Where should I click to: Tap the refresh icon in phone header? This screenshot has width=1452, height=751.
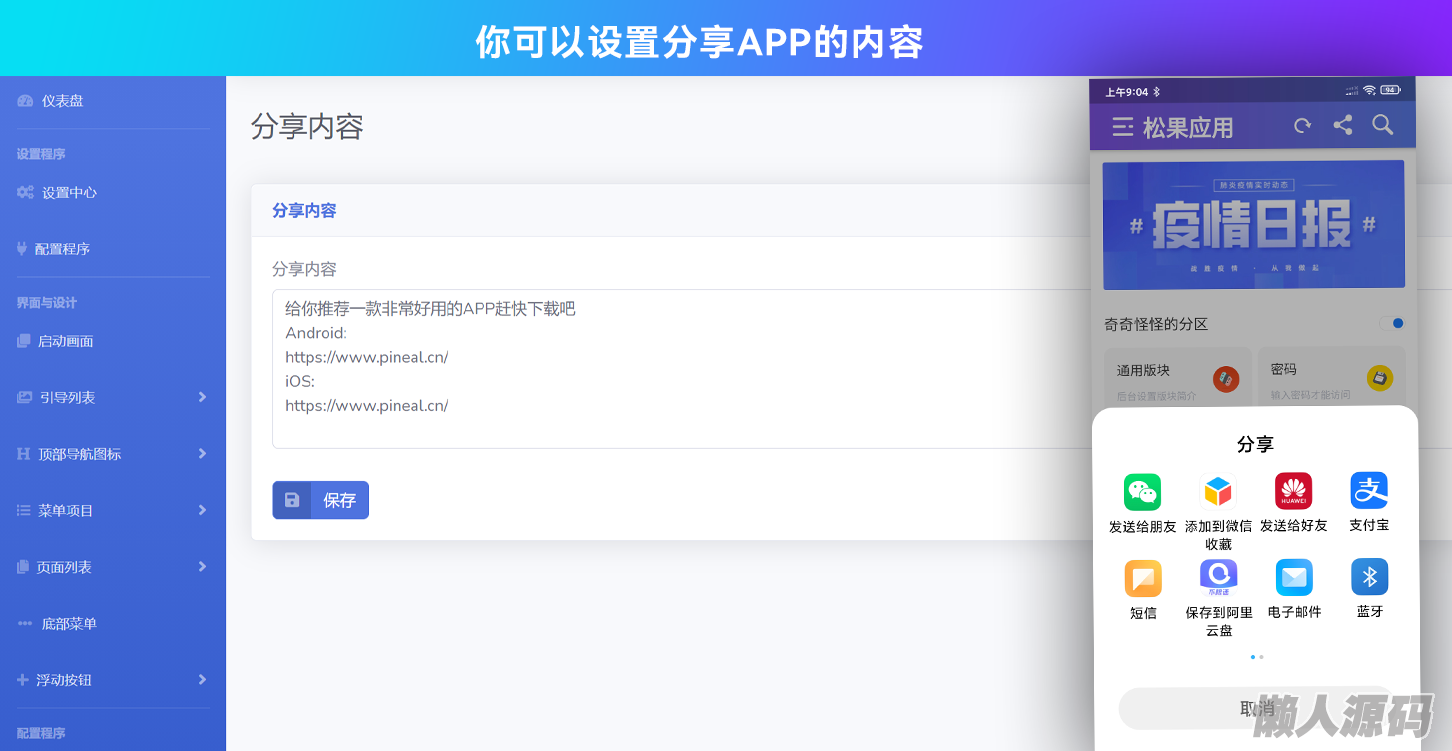[x=1302, y=126]
